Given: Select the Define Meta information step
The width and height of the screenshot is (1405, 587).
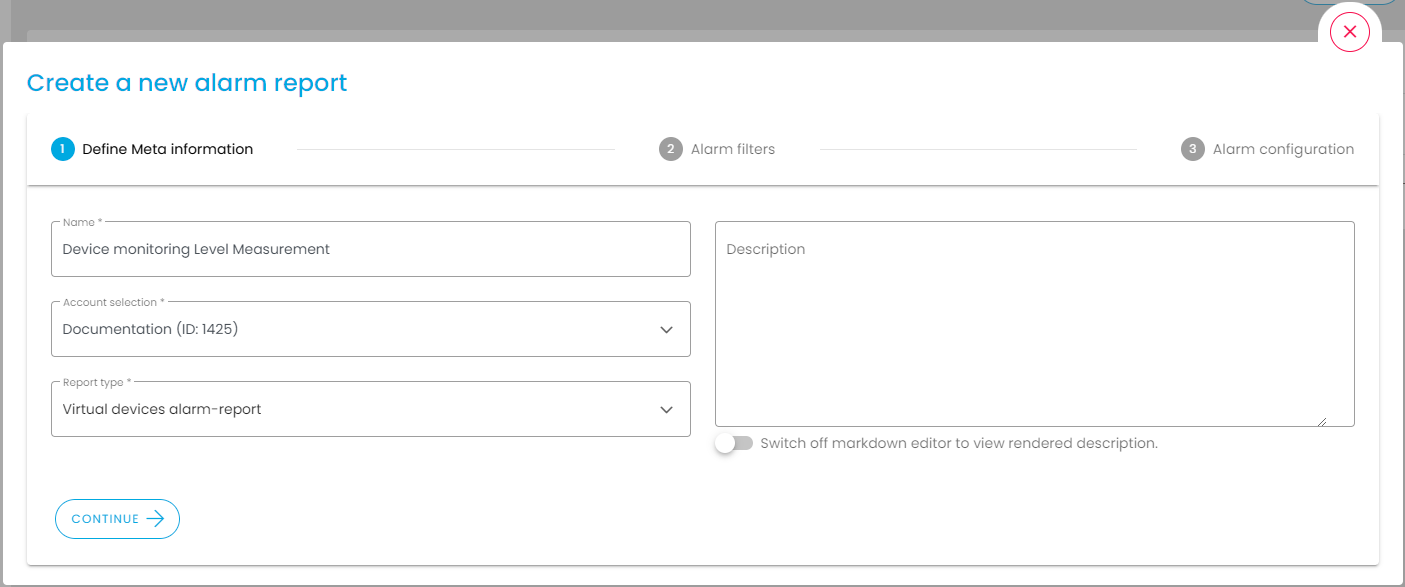Looking at the screenshot, I should tap(167, 149).
